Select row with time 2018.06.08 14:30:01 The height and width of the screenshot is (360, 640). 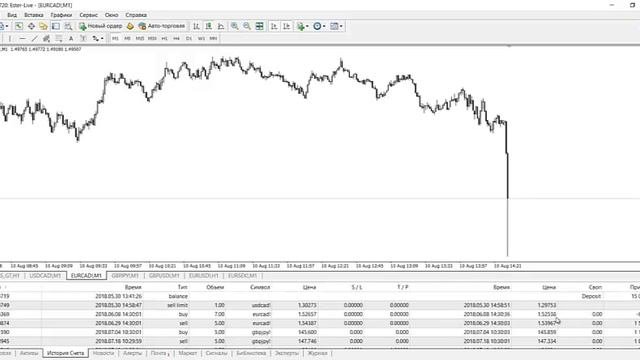(x=320, y=314)
